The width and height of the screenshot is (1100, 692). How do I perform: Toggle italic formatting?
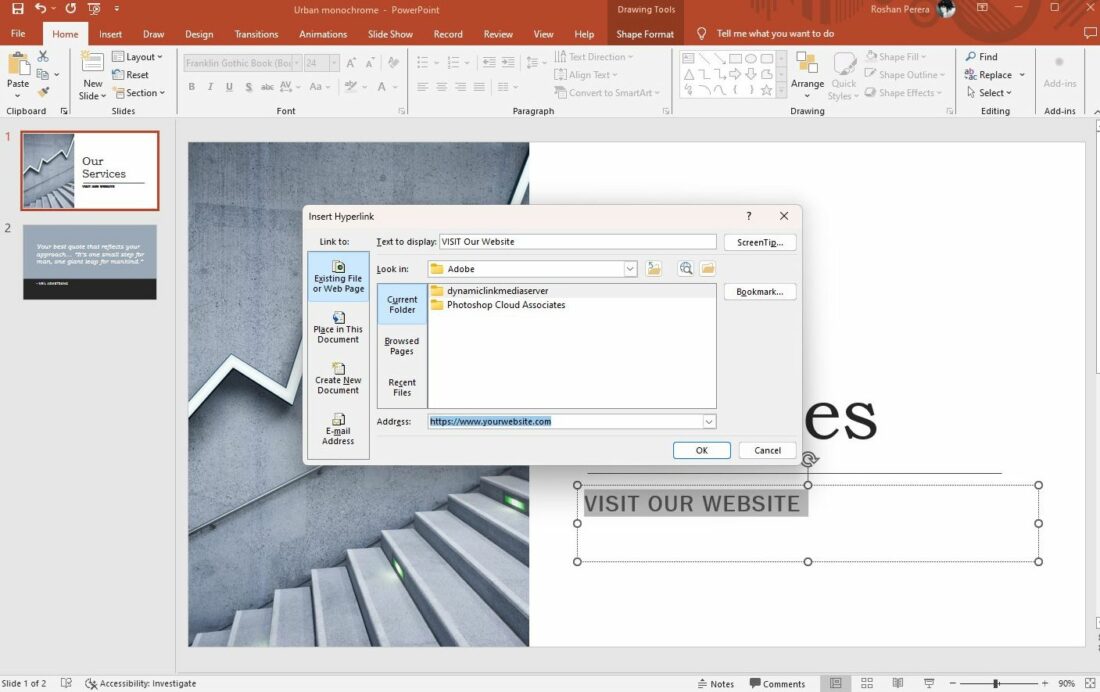210,87
